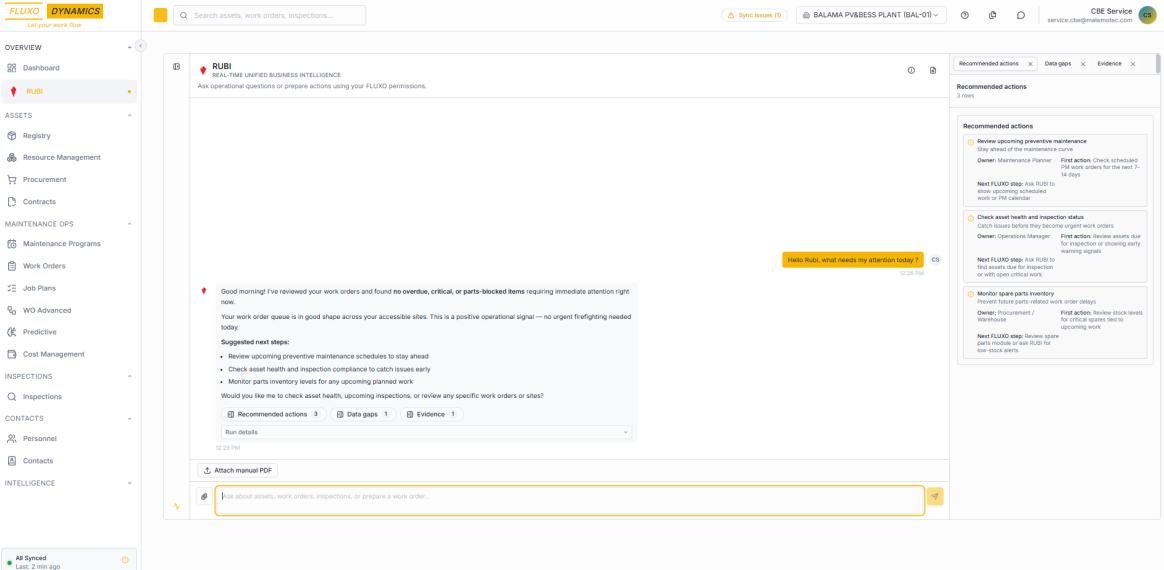Click the CBE Service account name
This screenshot has height=570, width=1164.
click(1111, 11)
